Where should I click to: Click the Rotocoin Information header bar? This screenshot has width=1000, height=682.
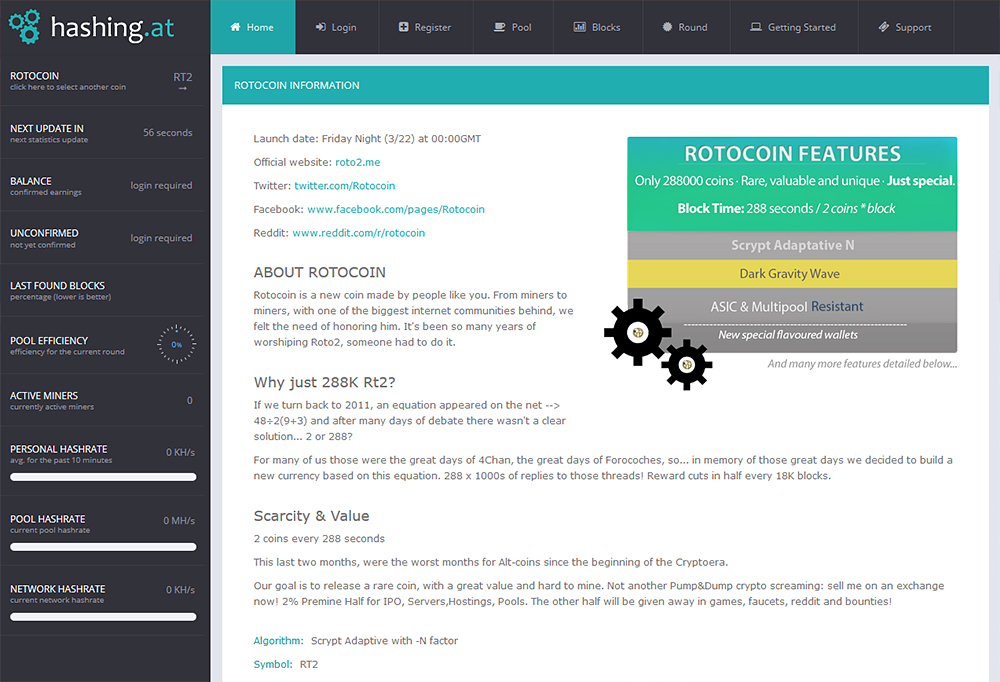605,85
